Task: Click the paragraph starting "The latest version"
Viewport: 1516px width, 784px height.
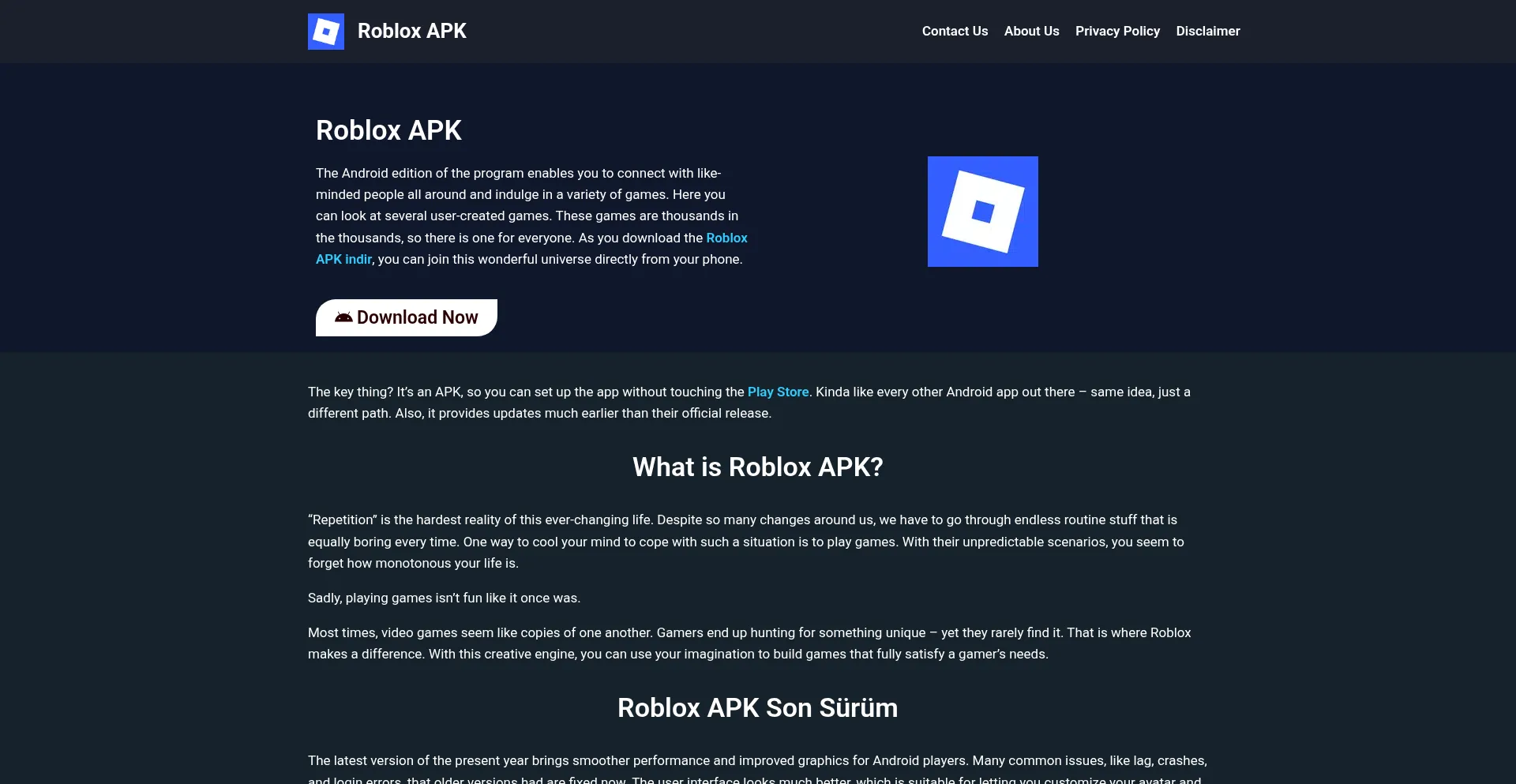Action: (757, 770)
